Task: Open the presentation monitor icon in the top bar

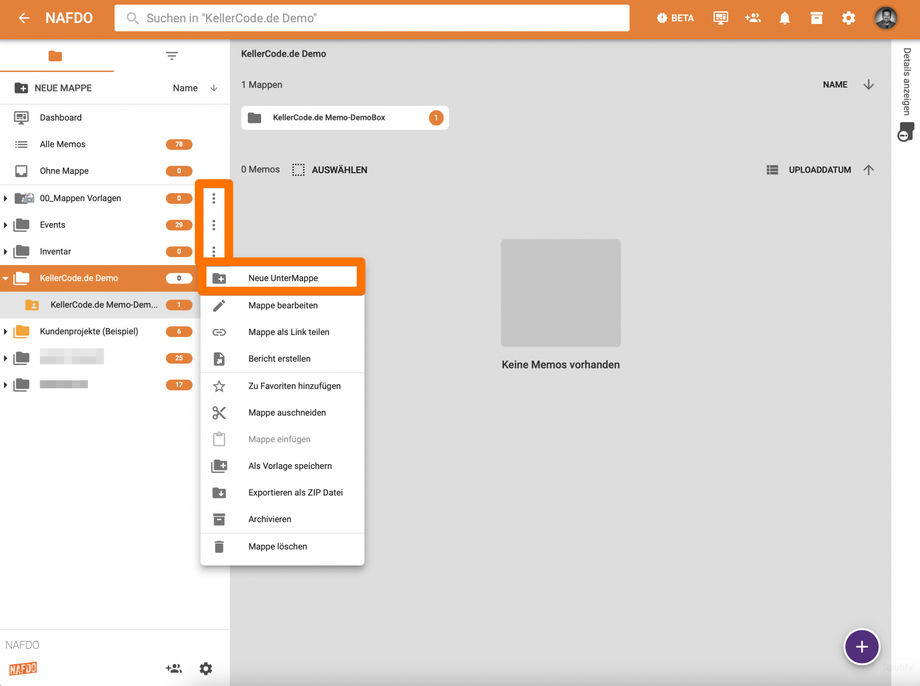Action: [721, 18]
